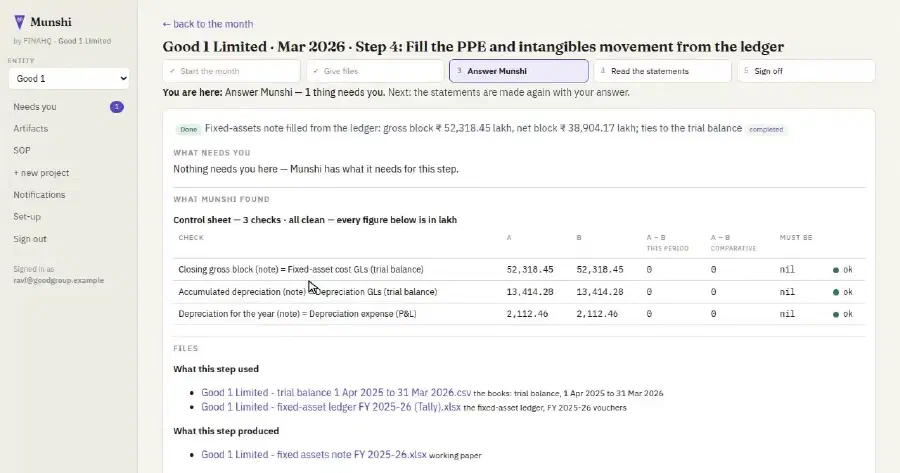Click the What this step used heading
Image resolution: width=900 pixels, height=473 pixels.
[216, 369]
